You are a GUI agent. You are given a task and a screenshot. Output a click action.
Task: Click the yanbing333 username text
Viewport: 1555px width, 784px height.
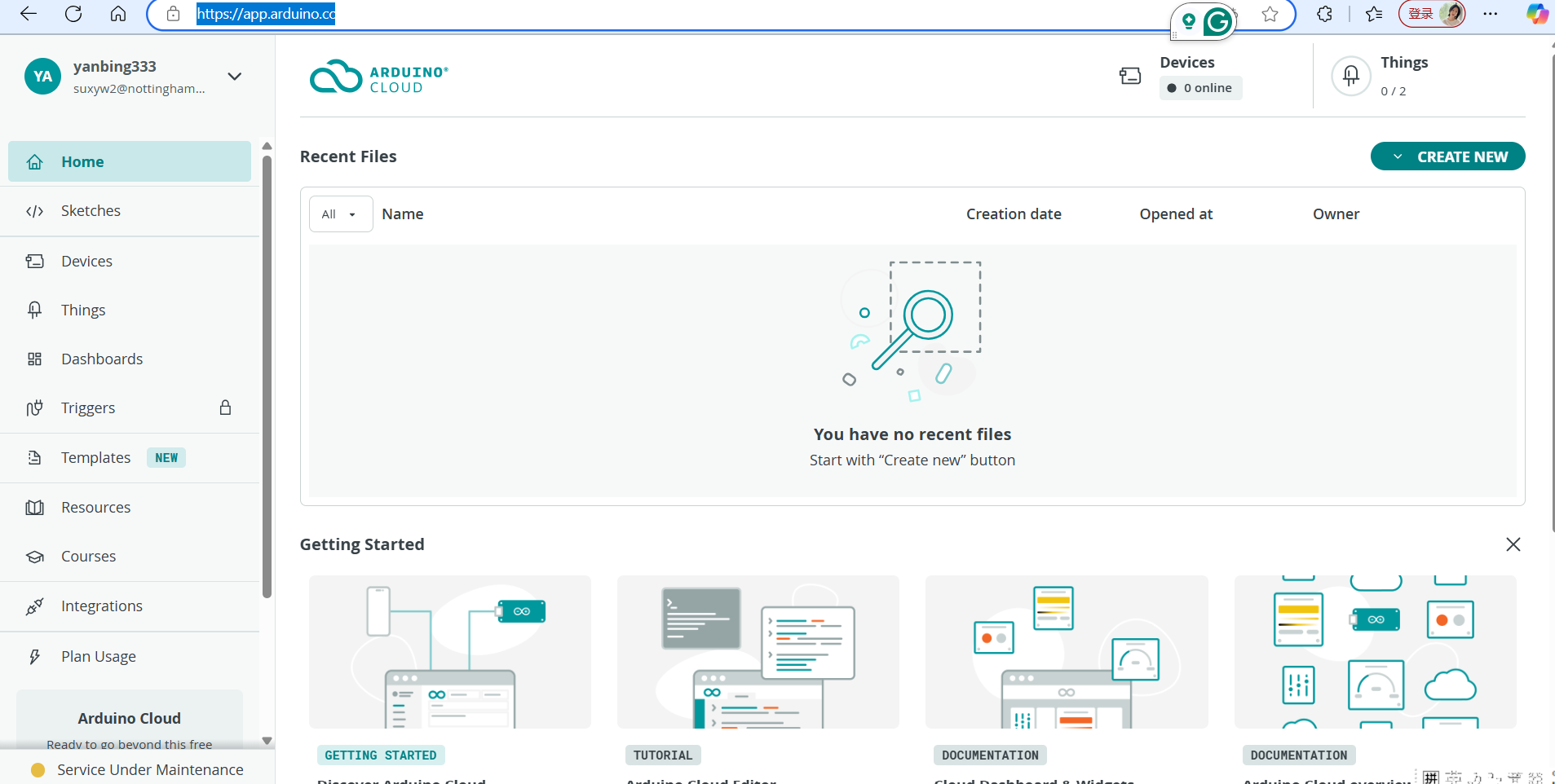115,67
